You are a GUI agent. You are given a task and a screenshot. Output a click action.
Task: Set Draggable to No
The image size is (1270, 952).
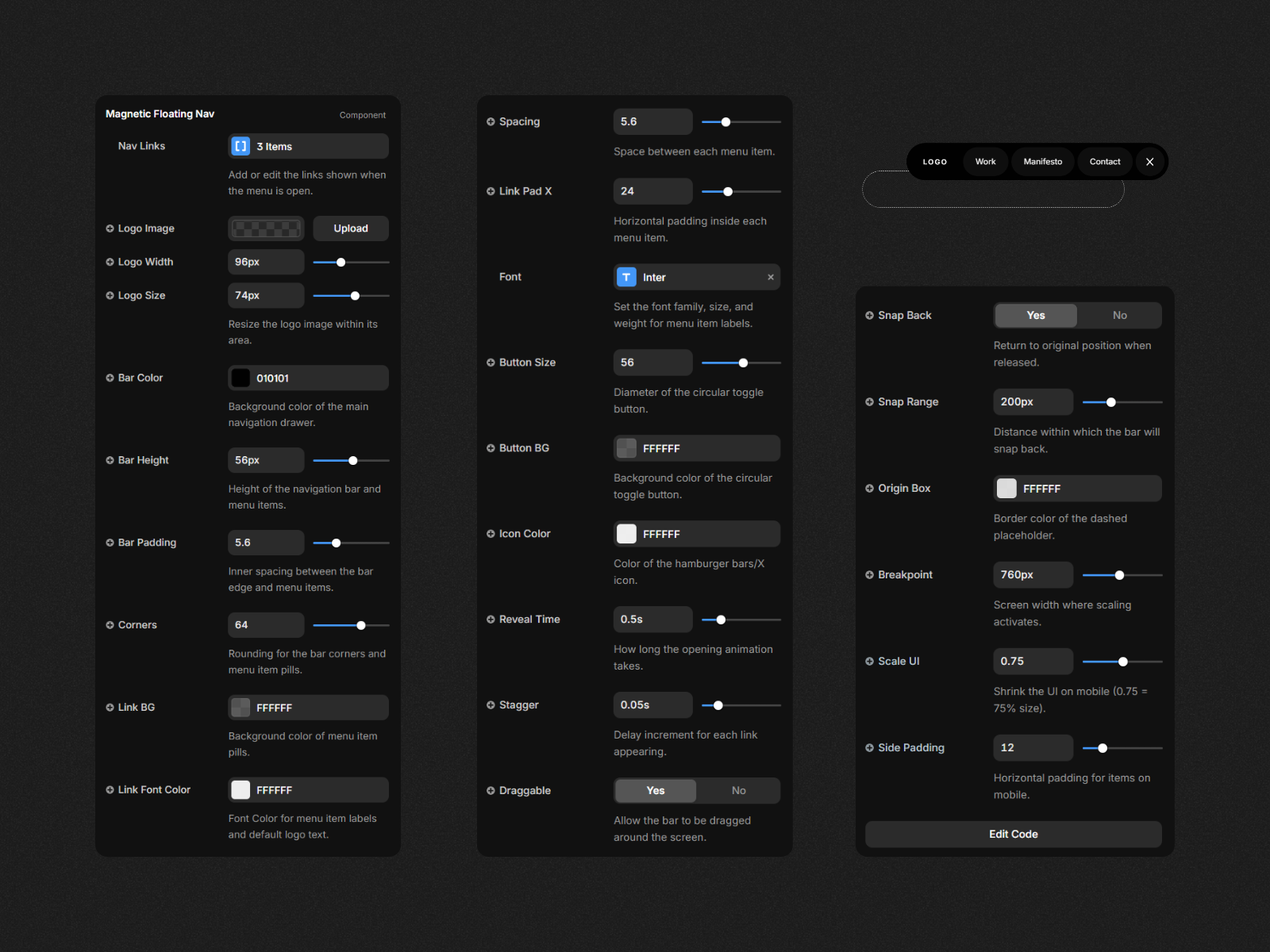point(738,790)
